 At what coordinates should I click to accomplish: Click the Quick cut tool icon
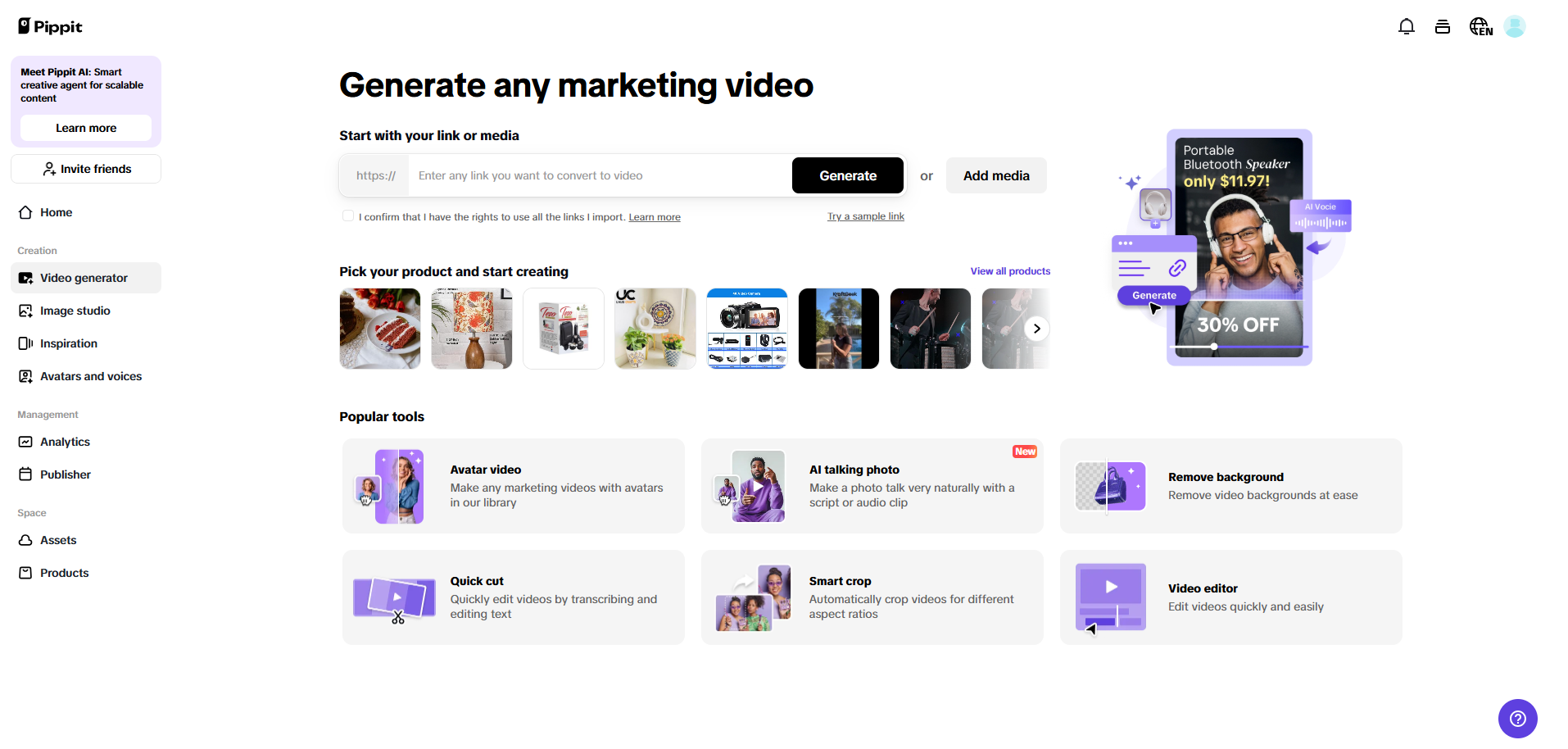(x=394, y=600)
